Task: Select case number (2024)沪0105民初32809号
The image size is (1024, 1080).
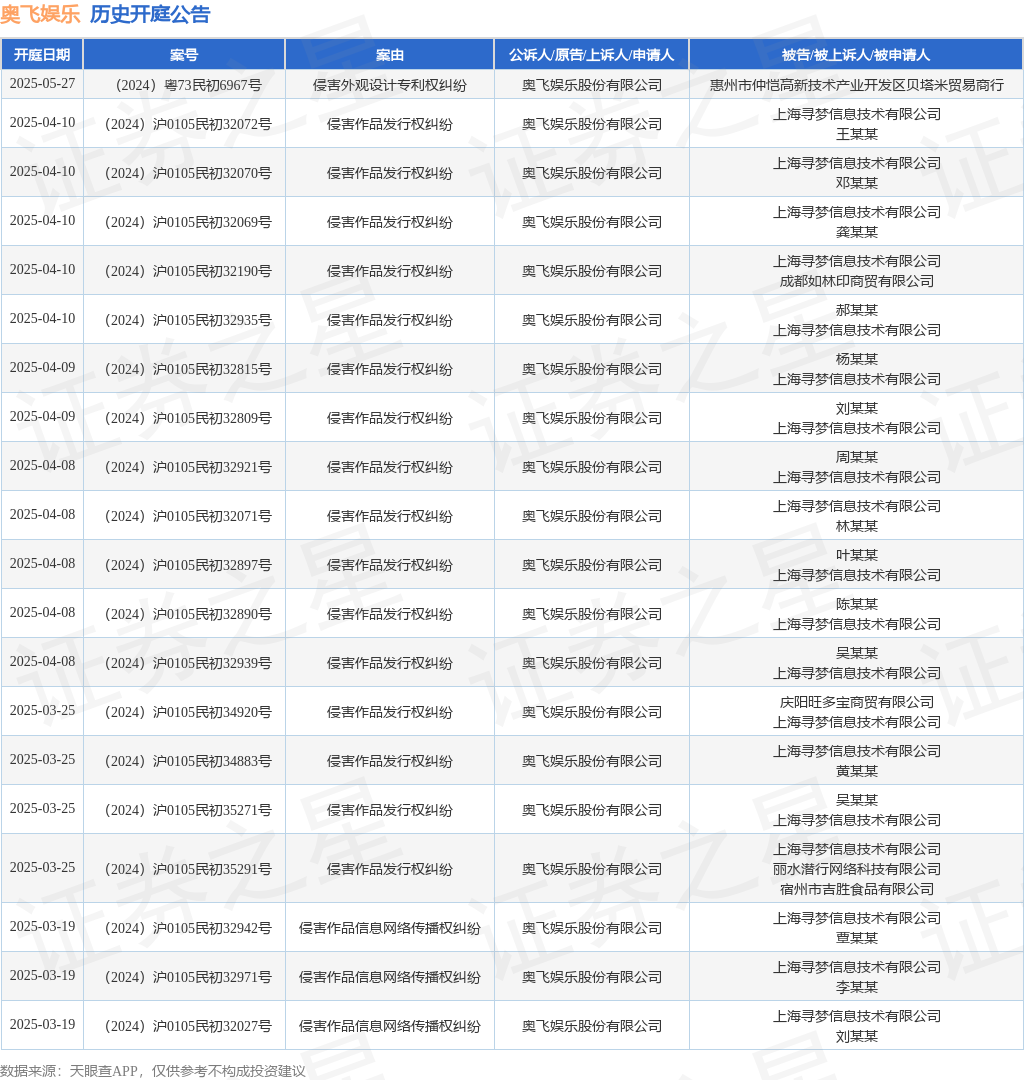Action: 188,418
